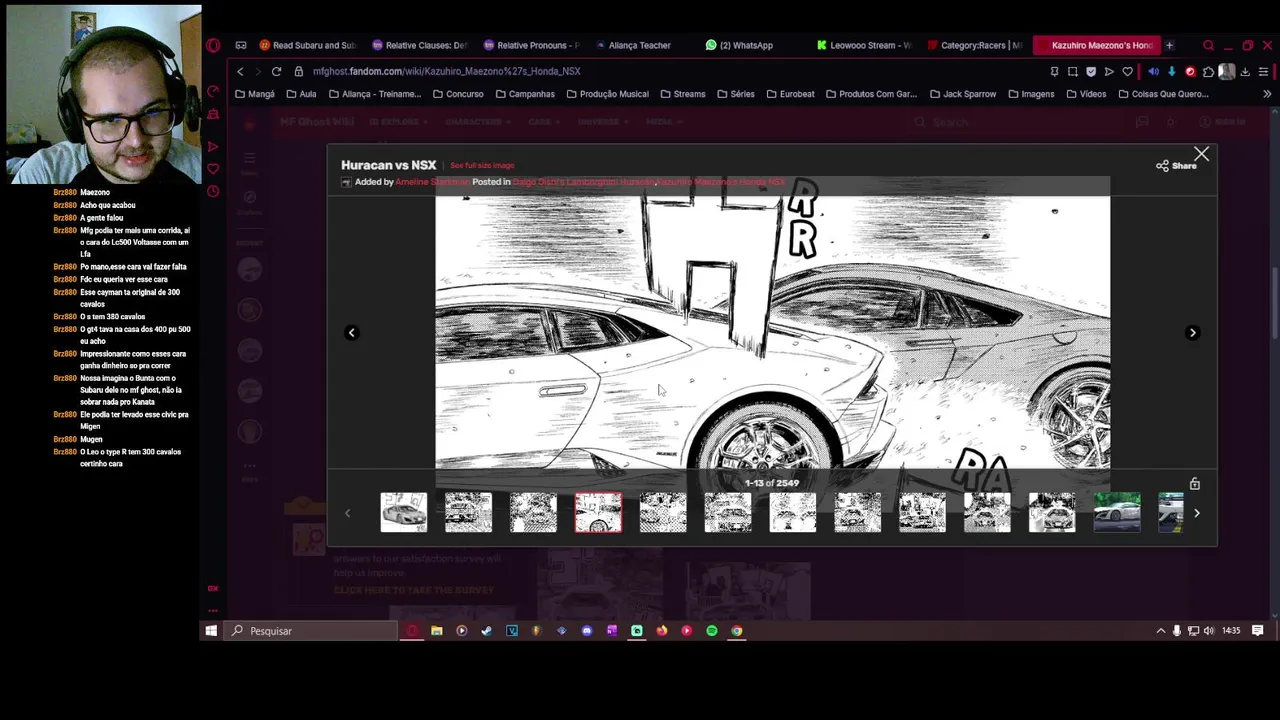Open the Mangá bookmarks folder
Viewport: 1280px width, 720px height.
click(254, 94)
